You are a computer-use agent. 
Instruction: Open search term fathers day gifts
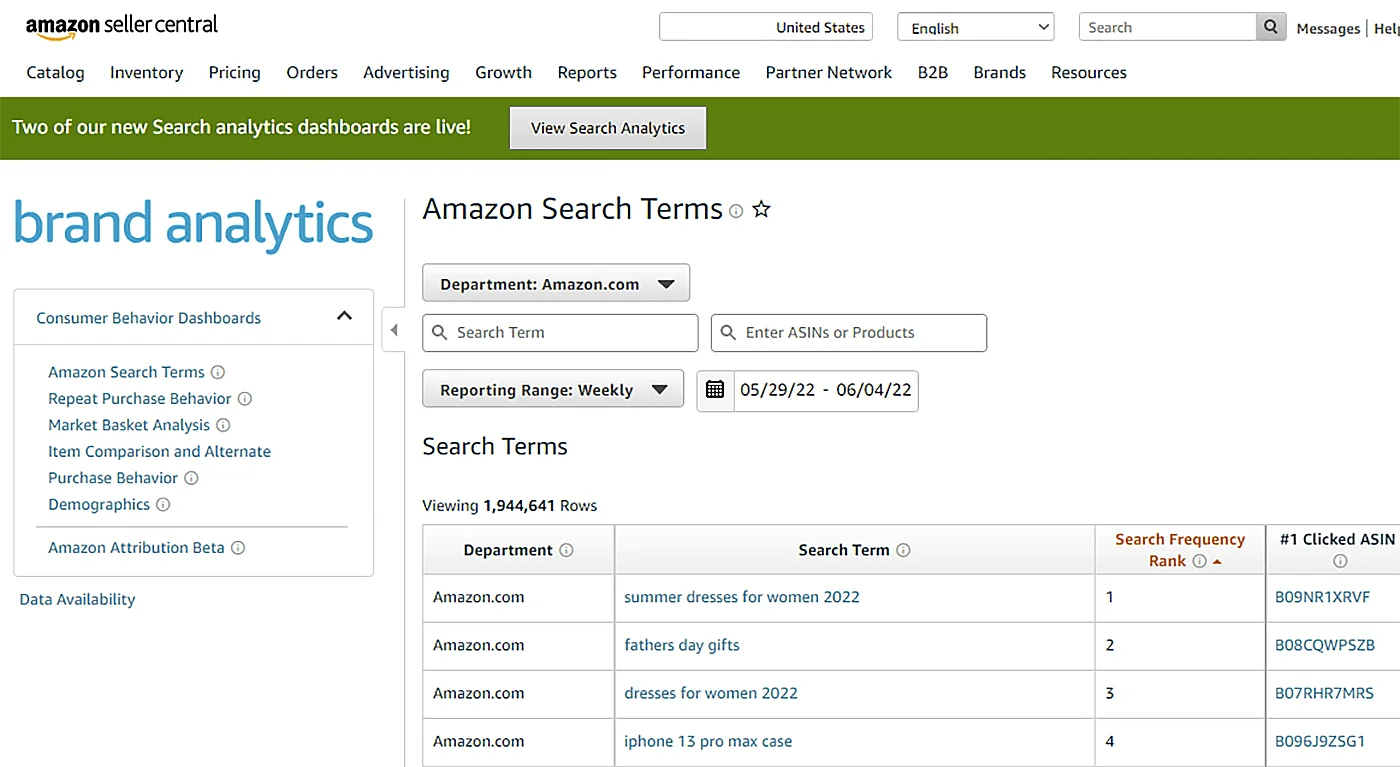(x=682, y=645)
